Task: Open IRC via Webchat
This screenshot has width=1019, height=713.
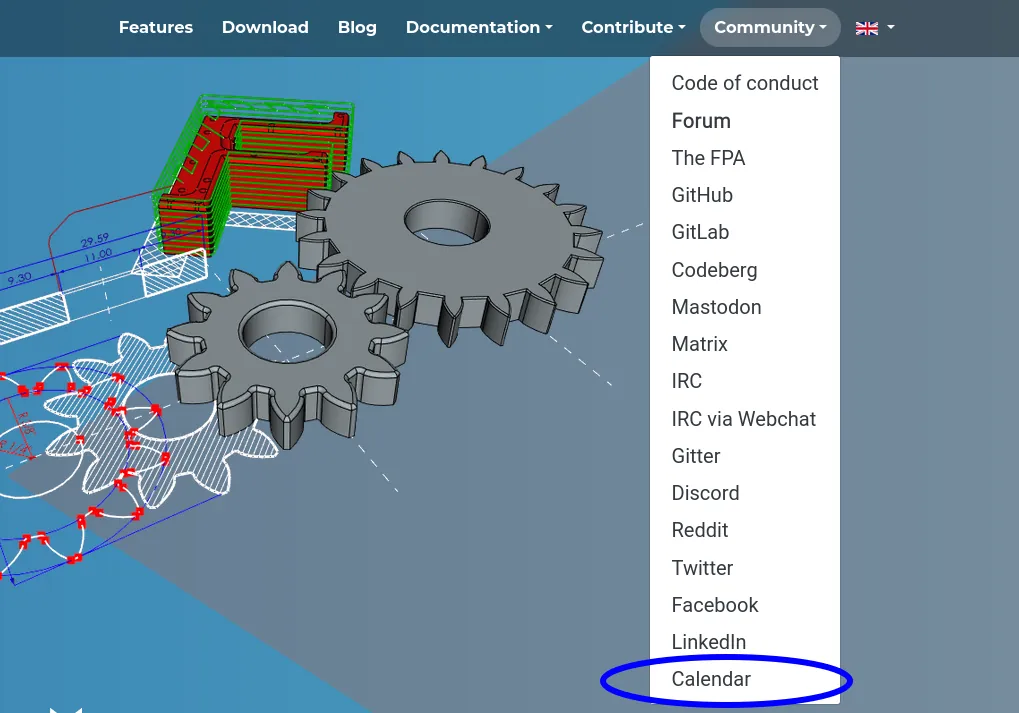Action: coord(743,419)
